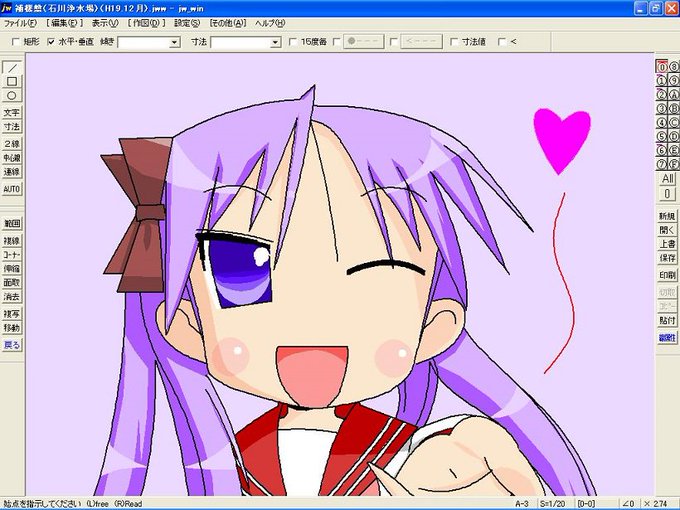This screenshot has width=680, height=510.
Task: Overwrite-save using 上書 button
Action: pyautogui.click(x=667, y=244)
